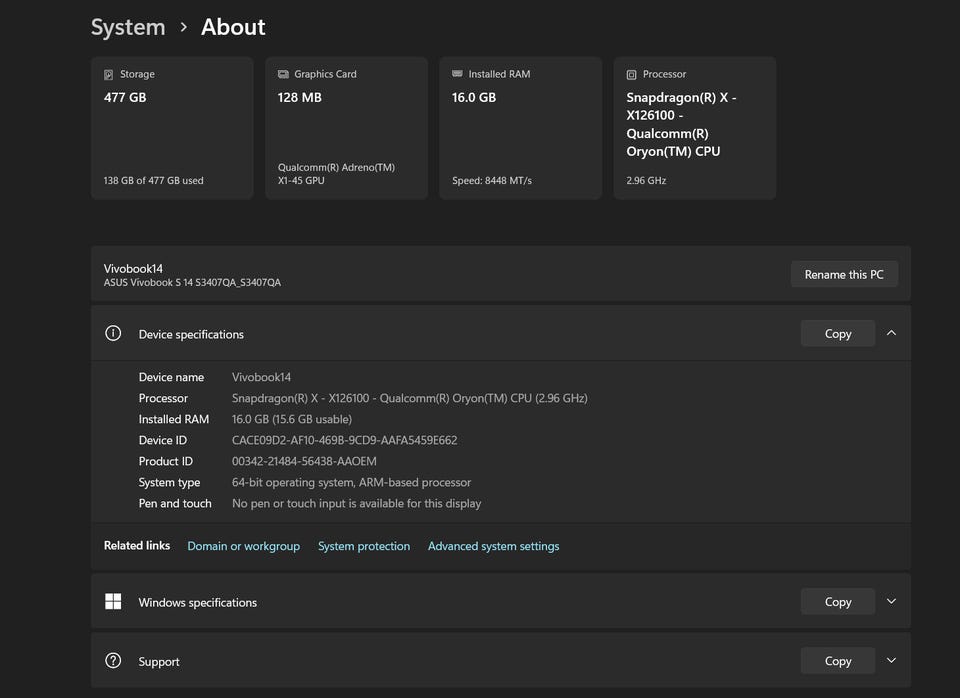Click the Pen and touch label
960x698 pixels.
(x=175, y=503)
